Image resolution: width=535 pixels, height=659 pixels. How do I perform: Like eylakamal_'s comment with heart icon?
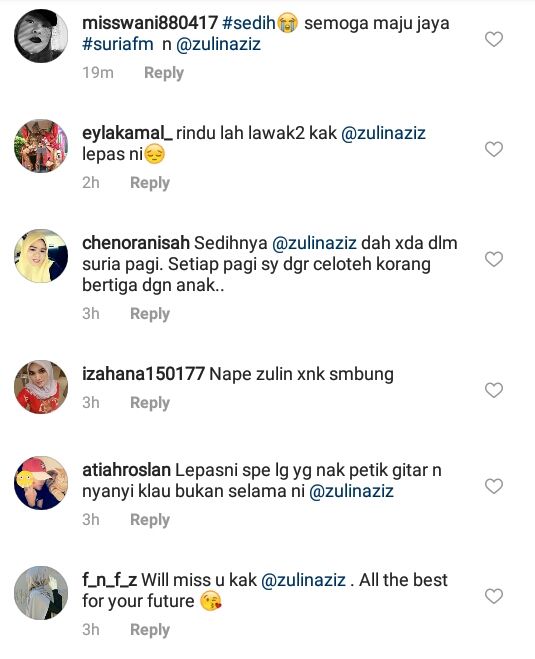pyautogui.click(x=494, y=149)
